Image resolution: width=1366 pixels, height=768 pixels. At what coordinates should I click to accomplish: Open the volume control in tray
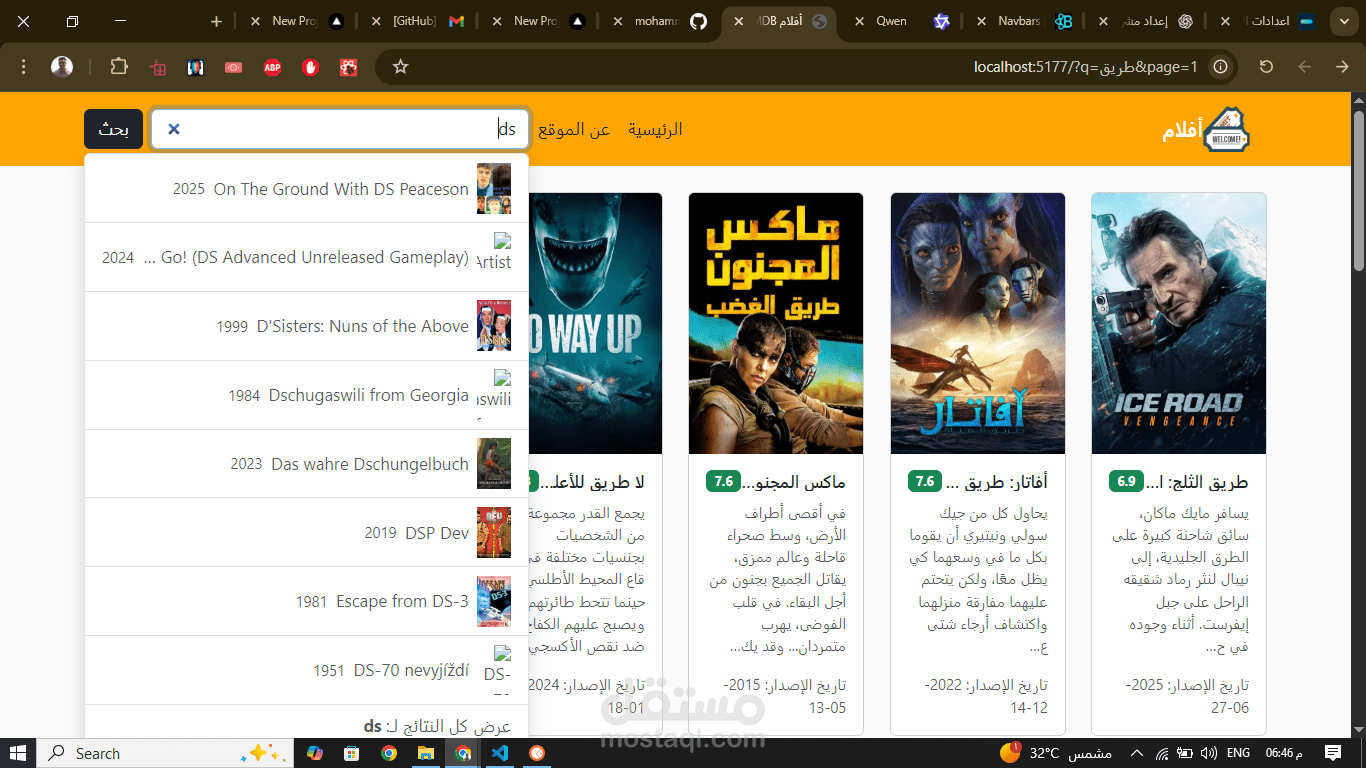click(x=1208, y=753)
